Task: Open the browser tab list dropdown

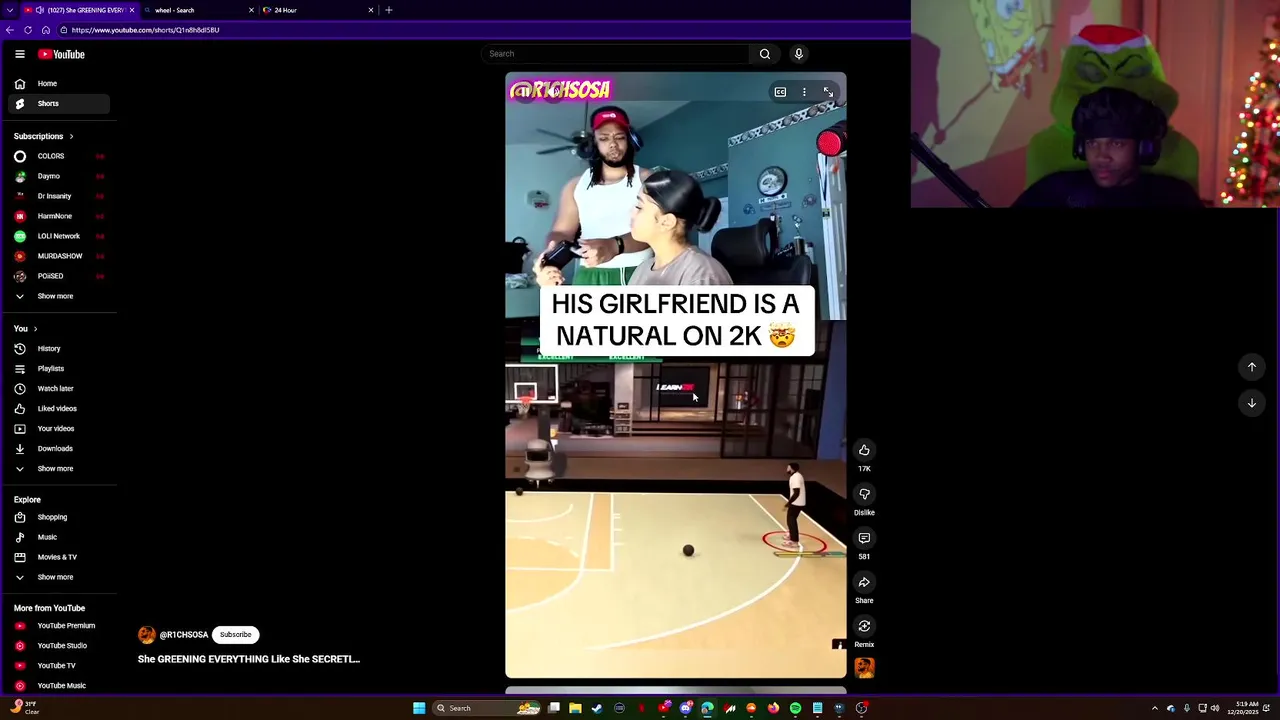Action: pos(10,10)
